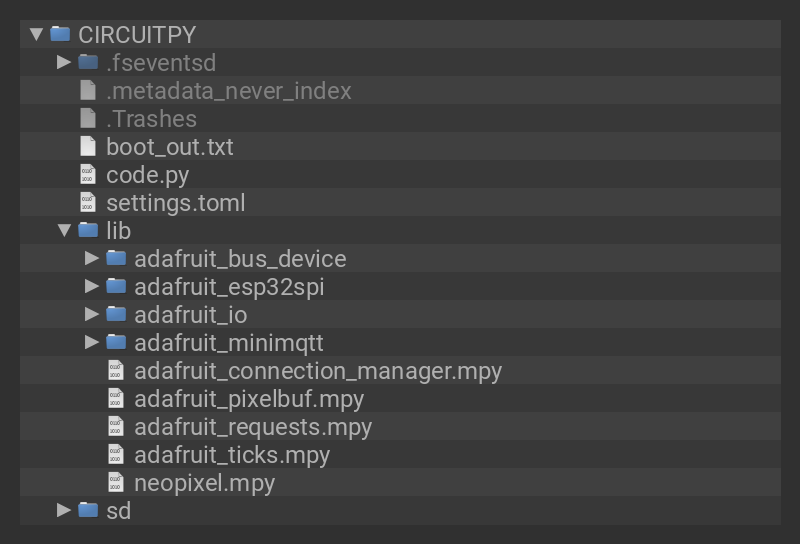Click the lib folder icon
Screen dimensions: 800x544
88,230
